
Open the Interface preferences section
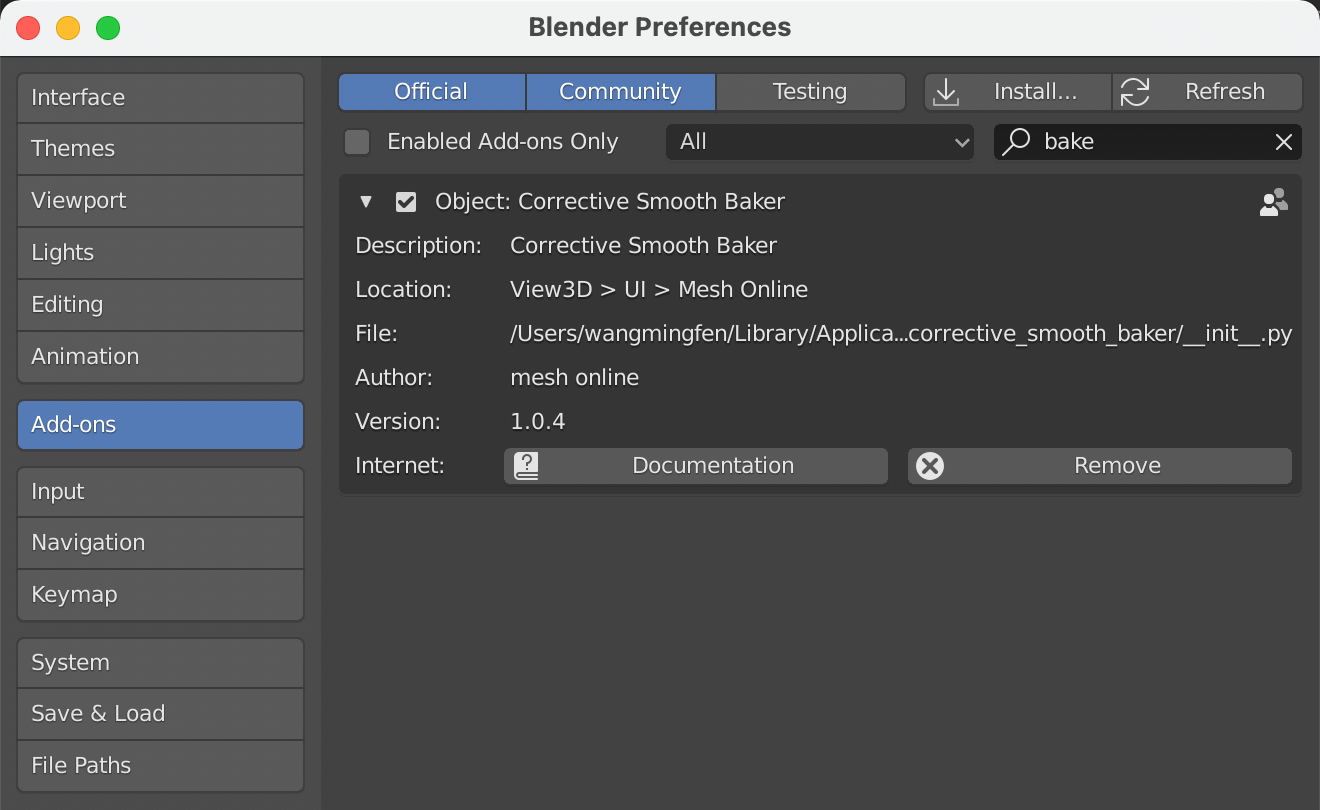(x=160, y=98)
